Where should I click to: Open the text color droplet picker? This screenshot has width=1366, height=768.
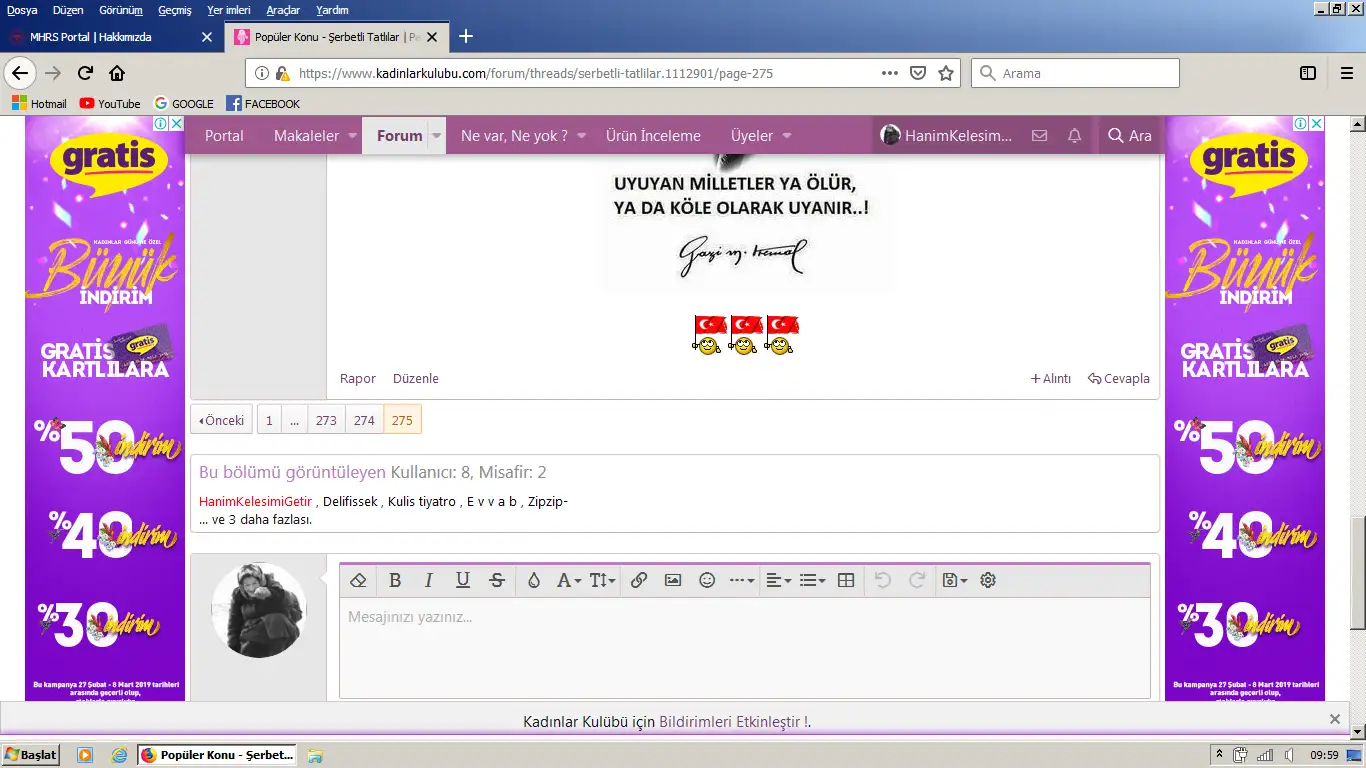point(534,580)
